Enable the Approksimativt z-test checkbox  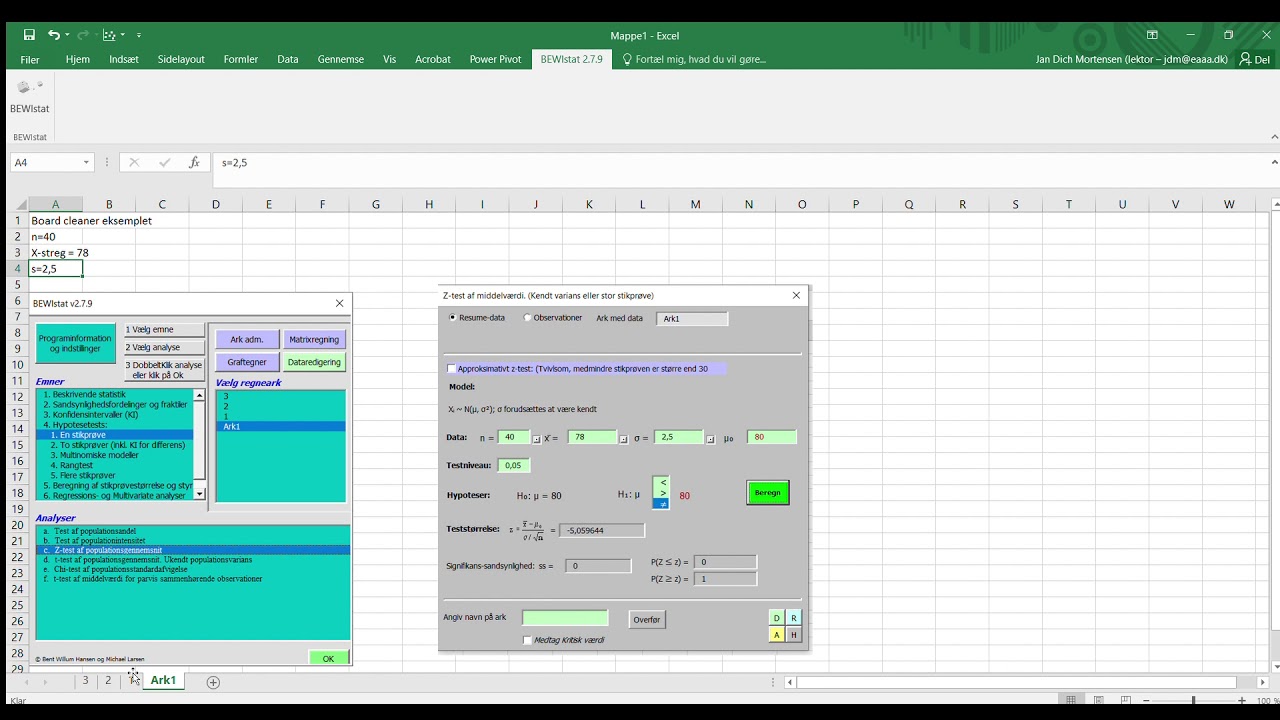tap(451, 369)
